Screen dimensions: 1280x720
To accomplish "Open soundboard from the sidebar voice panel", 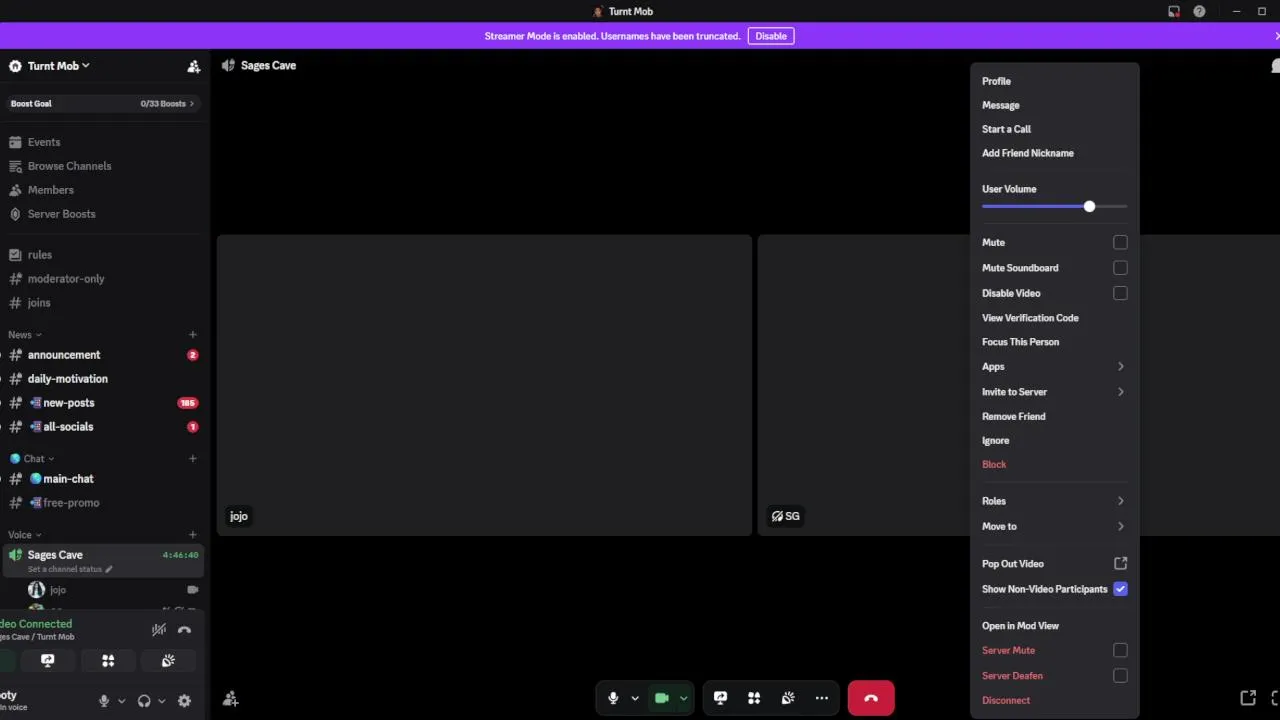I will tap(168, 660).
